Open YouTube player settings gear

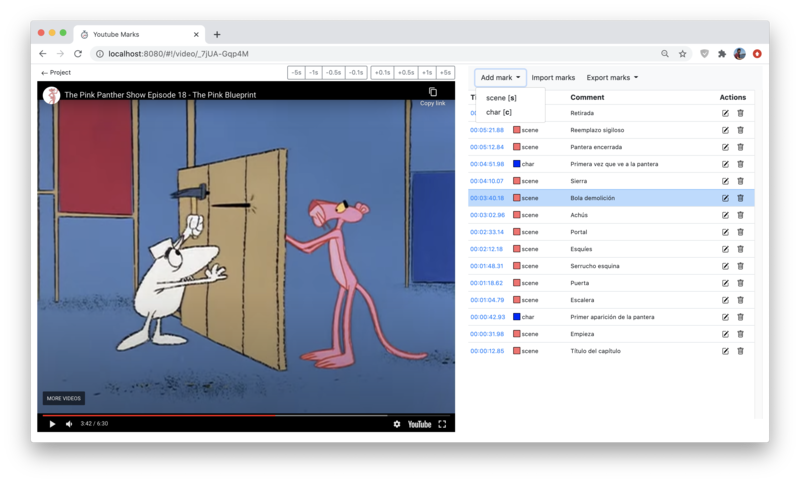click(396, 424)
